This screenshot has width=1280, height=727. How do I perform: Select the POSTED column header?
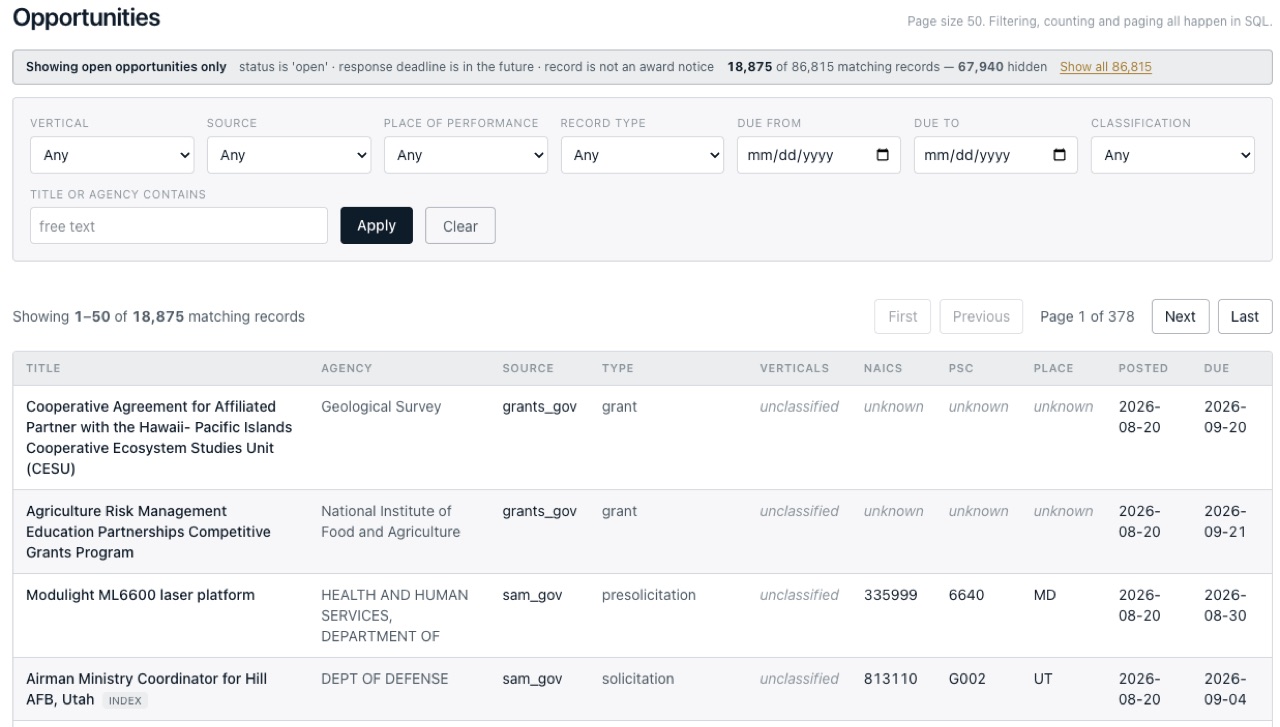point(1143,368)
